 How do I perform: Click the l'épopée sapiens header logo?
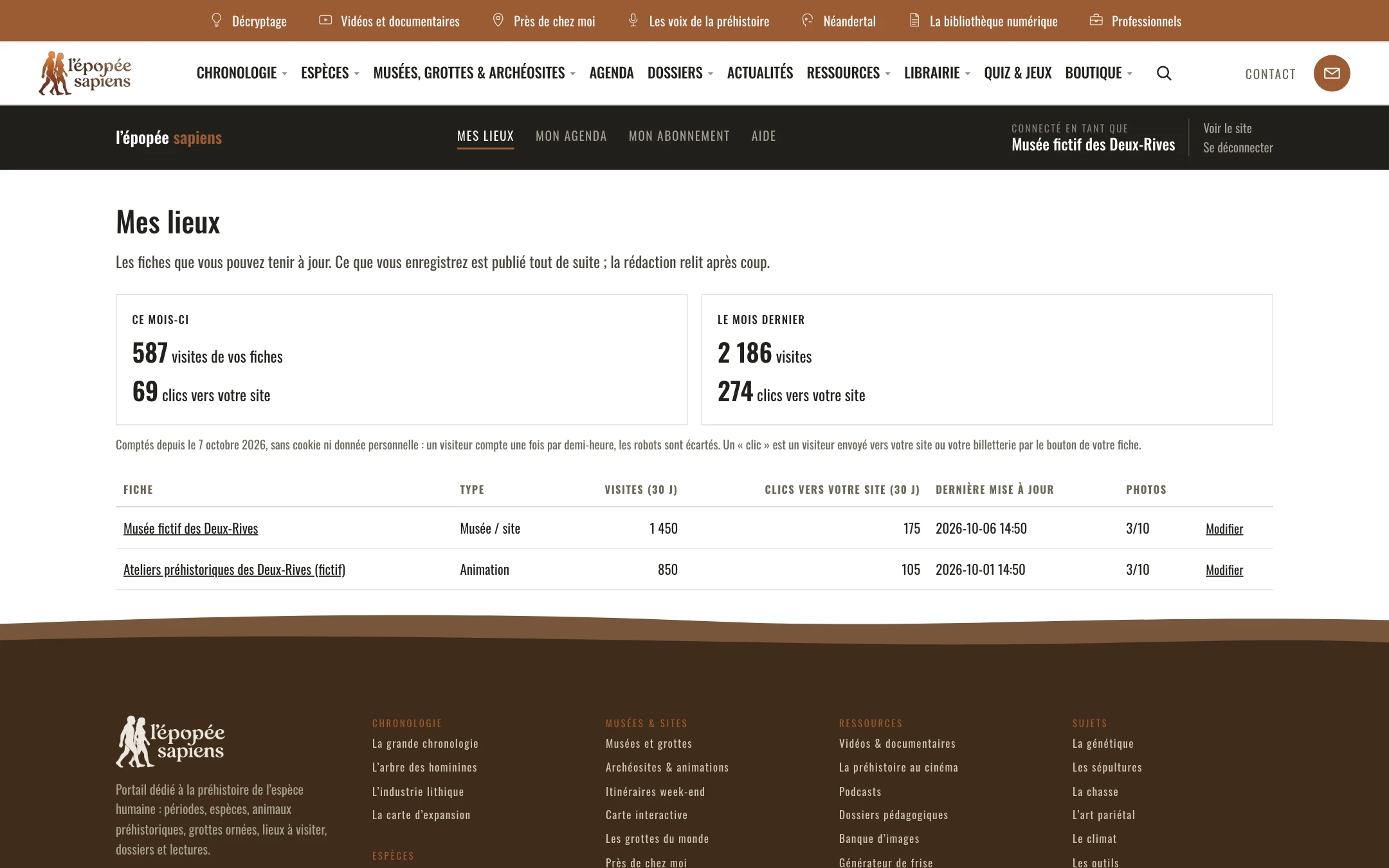(85, 73)
